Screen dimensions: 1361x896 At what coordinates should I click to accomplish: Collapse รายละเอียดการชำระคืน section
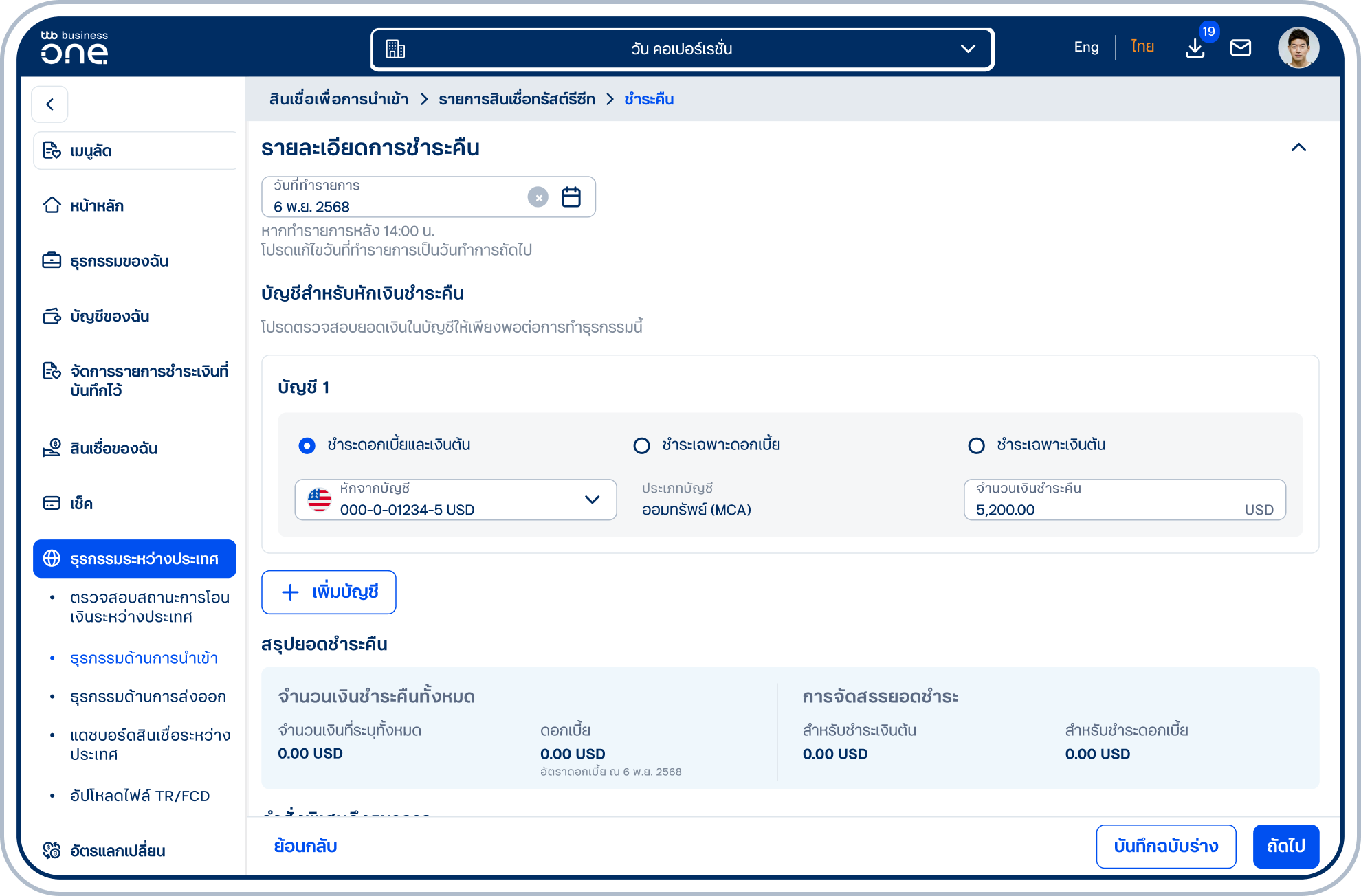click(1298, 147)
